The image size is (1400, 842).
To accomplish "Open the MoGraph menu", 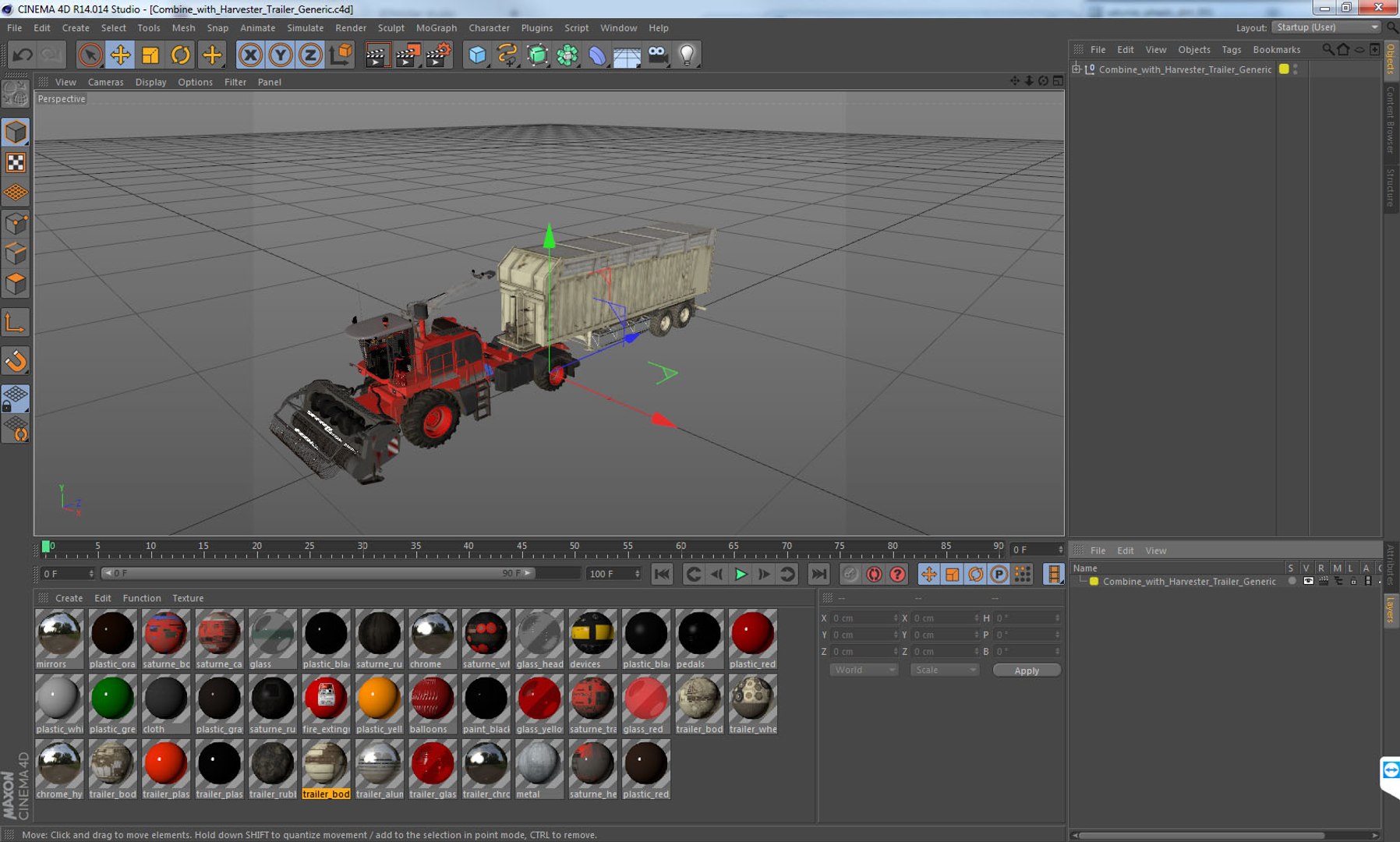I will pos(437,28).
